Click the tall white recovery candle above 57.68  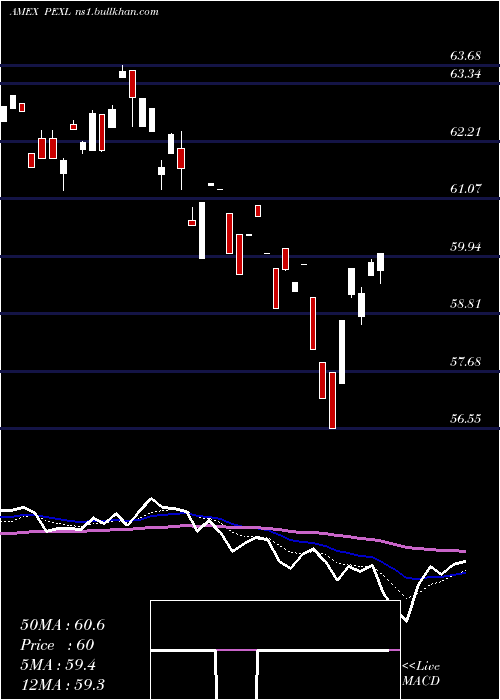[x=342, y=352]
